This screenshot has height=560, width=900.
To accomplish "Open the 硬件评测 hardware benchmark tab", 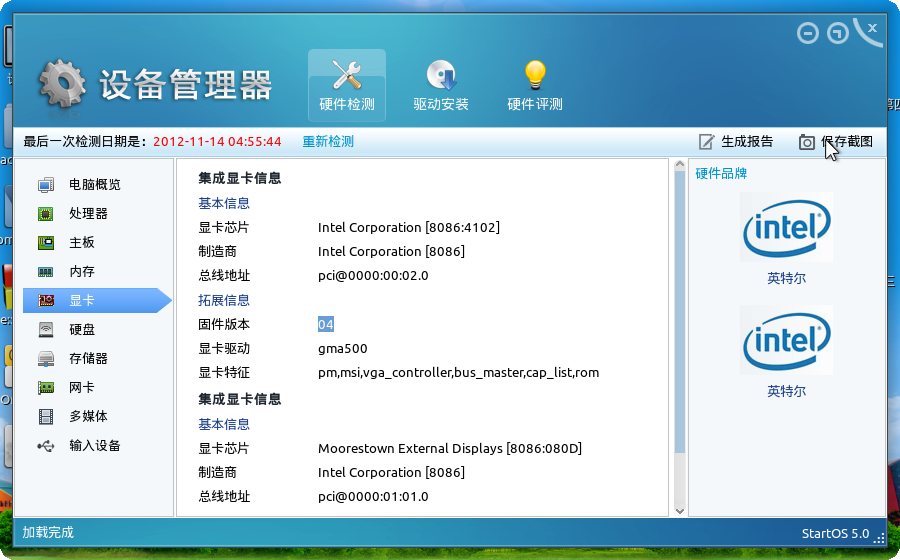I will pyautogui.click(x=534, y=85).
